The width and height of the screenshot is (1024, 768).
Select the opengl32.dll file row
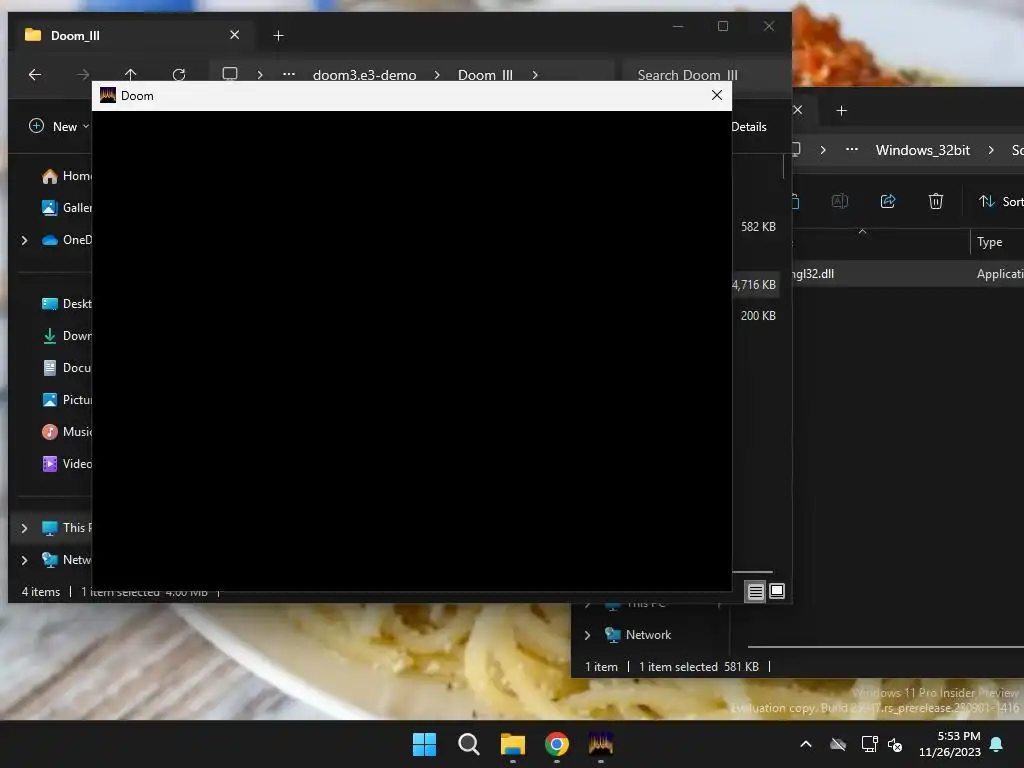pos(908,274)
